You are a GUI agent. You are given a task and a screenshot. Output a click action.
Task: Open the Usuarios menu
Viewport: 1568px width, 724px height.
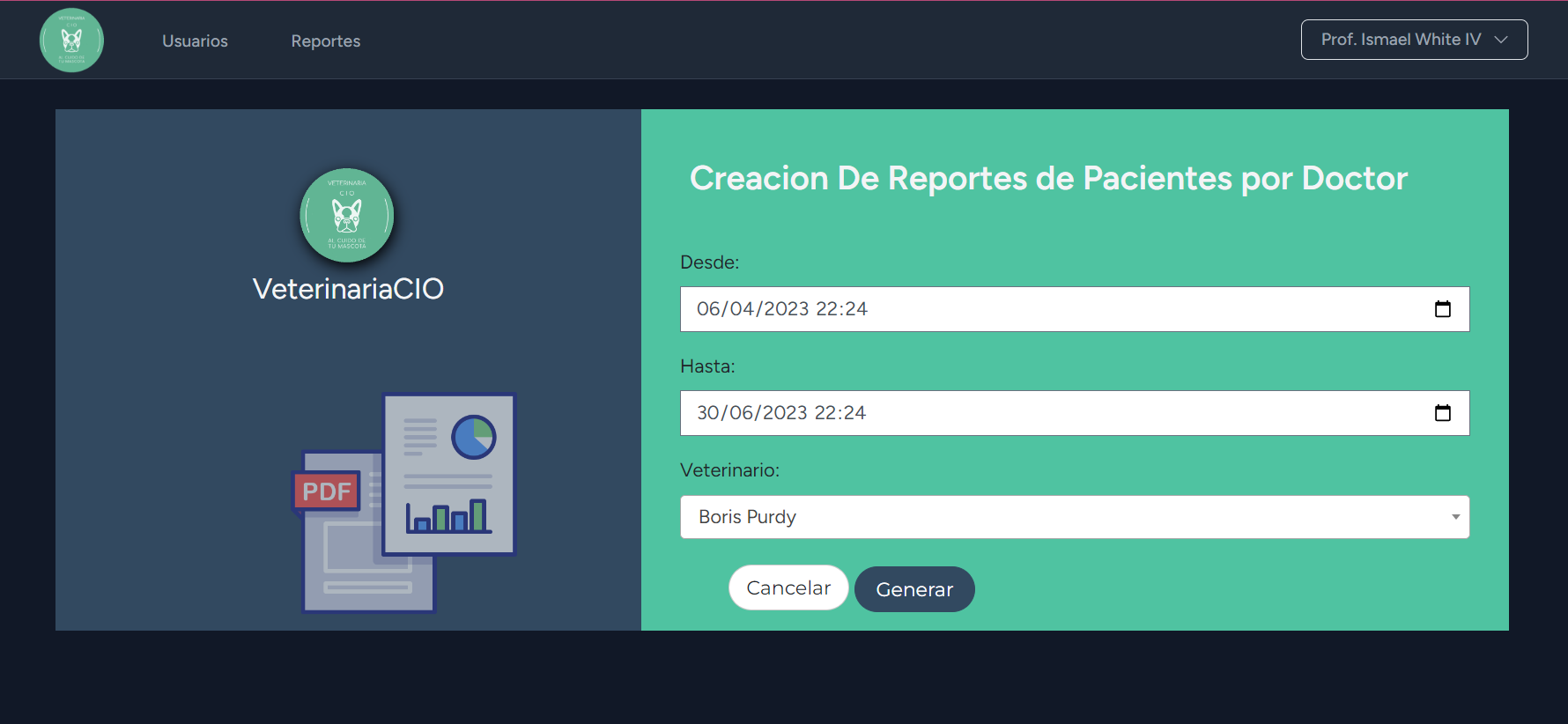(195, 41)
